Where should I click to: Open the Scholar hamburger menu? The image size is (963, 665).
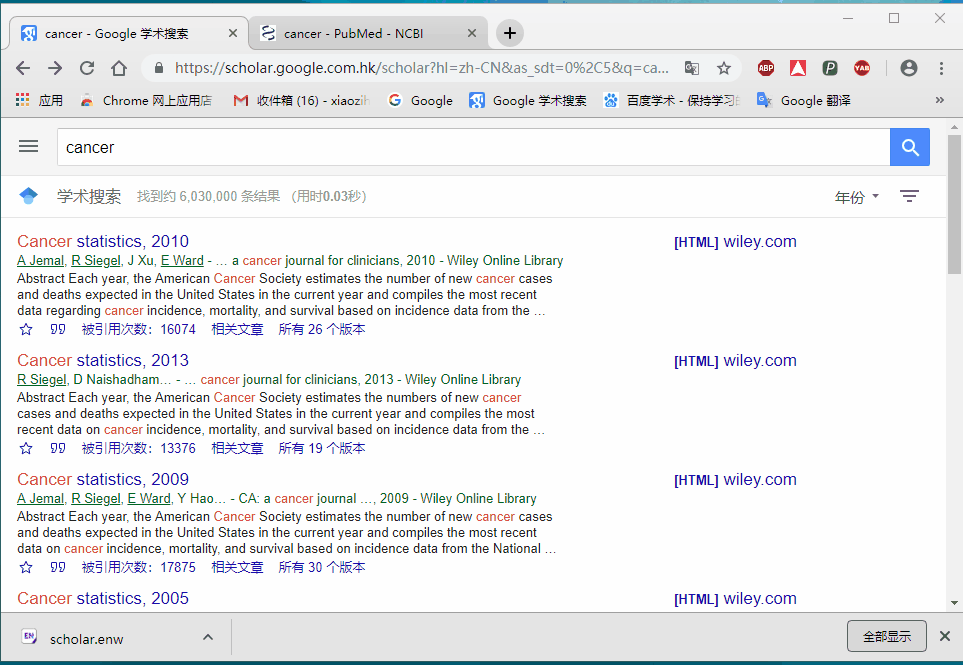click(28, 146)
